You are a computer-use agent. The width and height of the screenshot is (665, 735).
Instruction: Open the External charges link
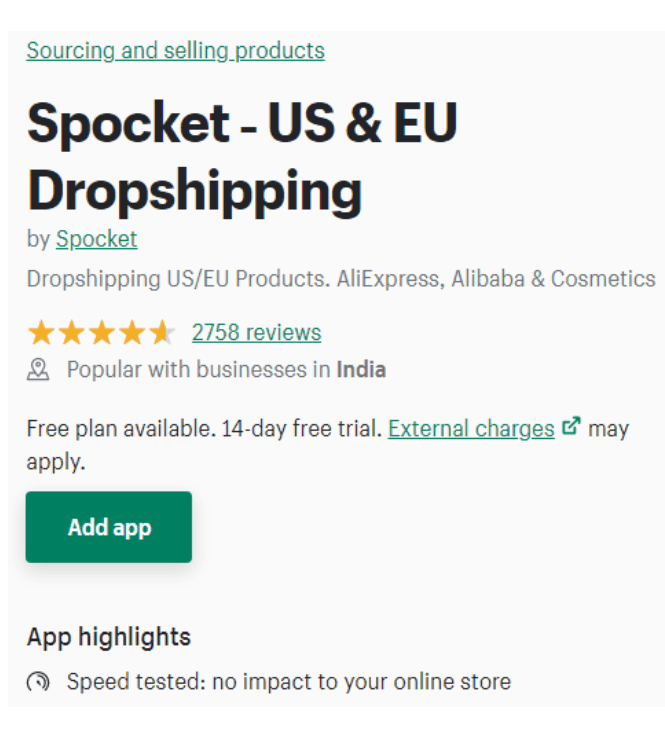pos(471,429)
